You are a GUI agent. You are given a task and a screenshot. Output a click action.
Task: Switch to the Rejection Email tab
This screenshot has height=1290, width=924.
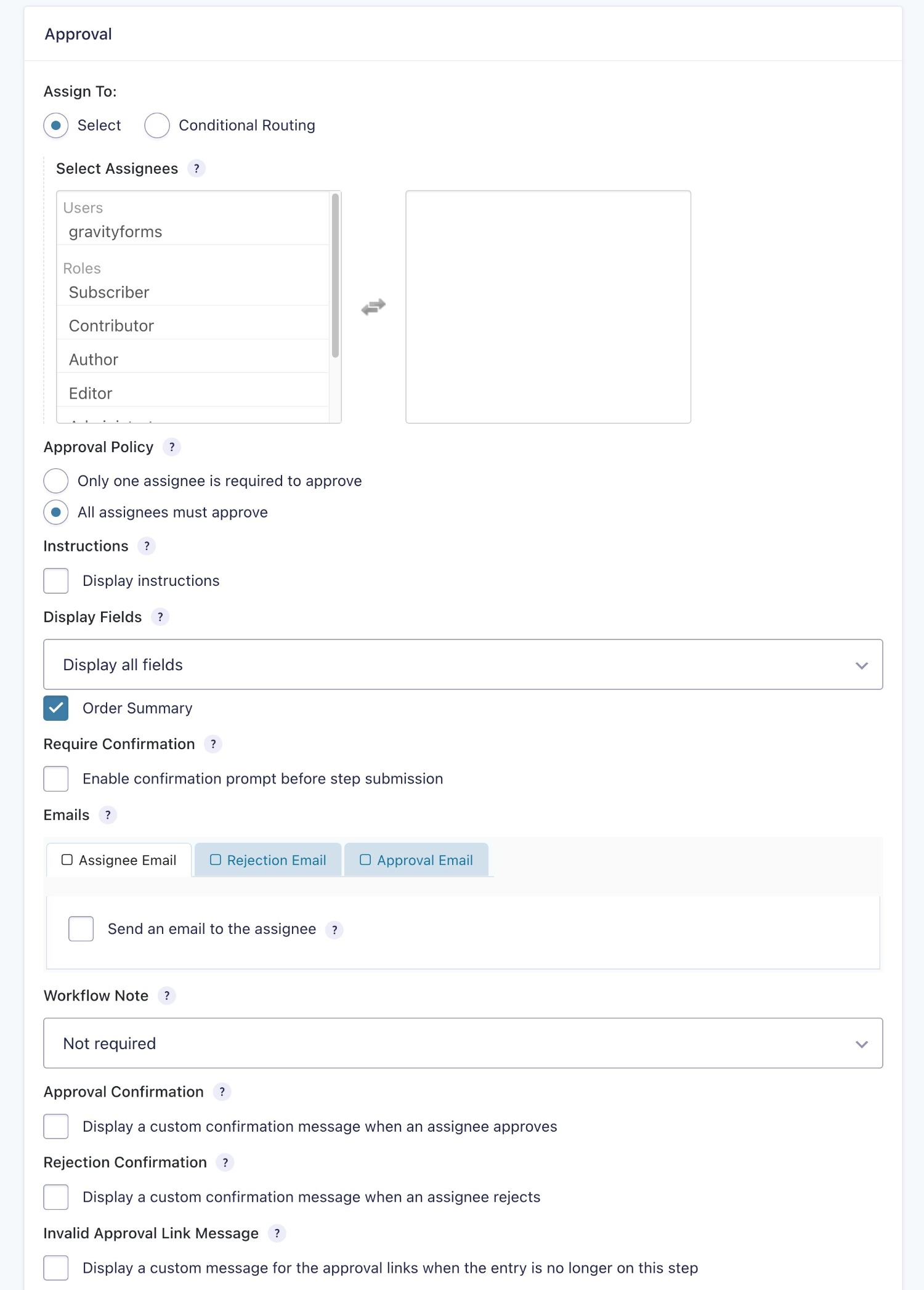click(x=268, y=861)
